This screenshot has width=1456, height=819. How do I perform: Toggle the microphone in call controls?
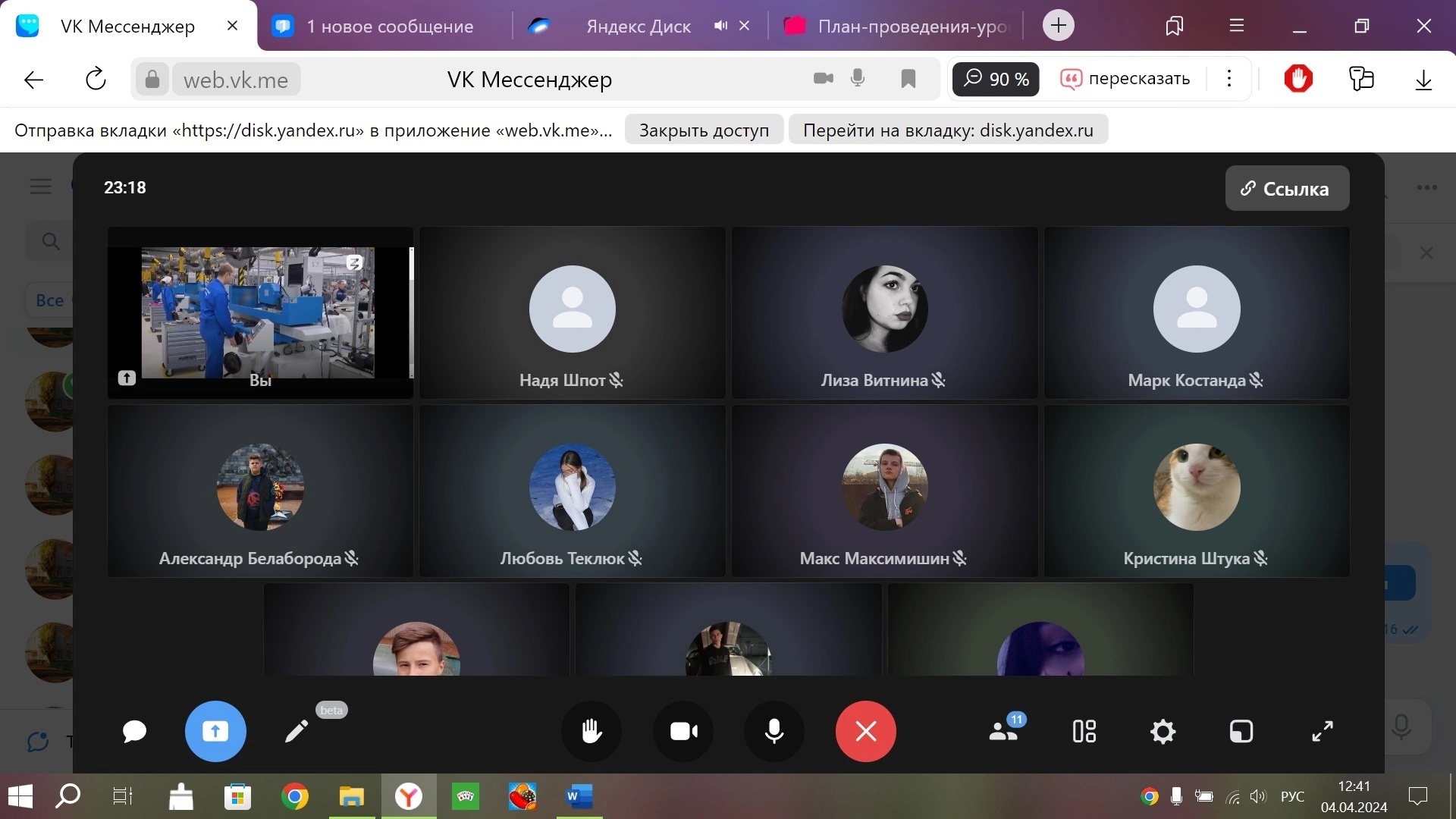[774, 731]
